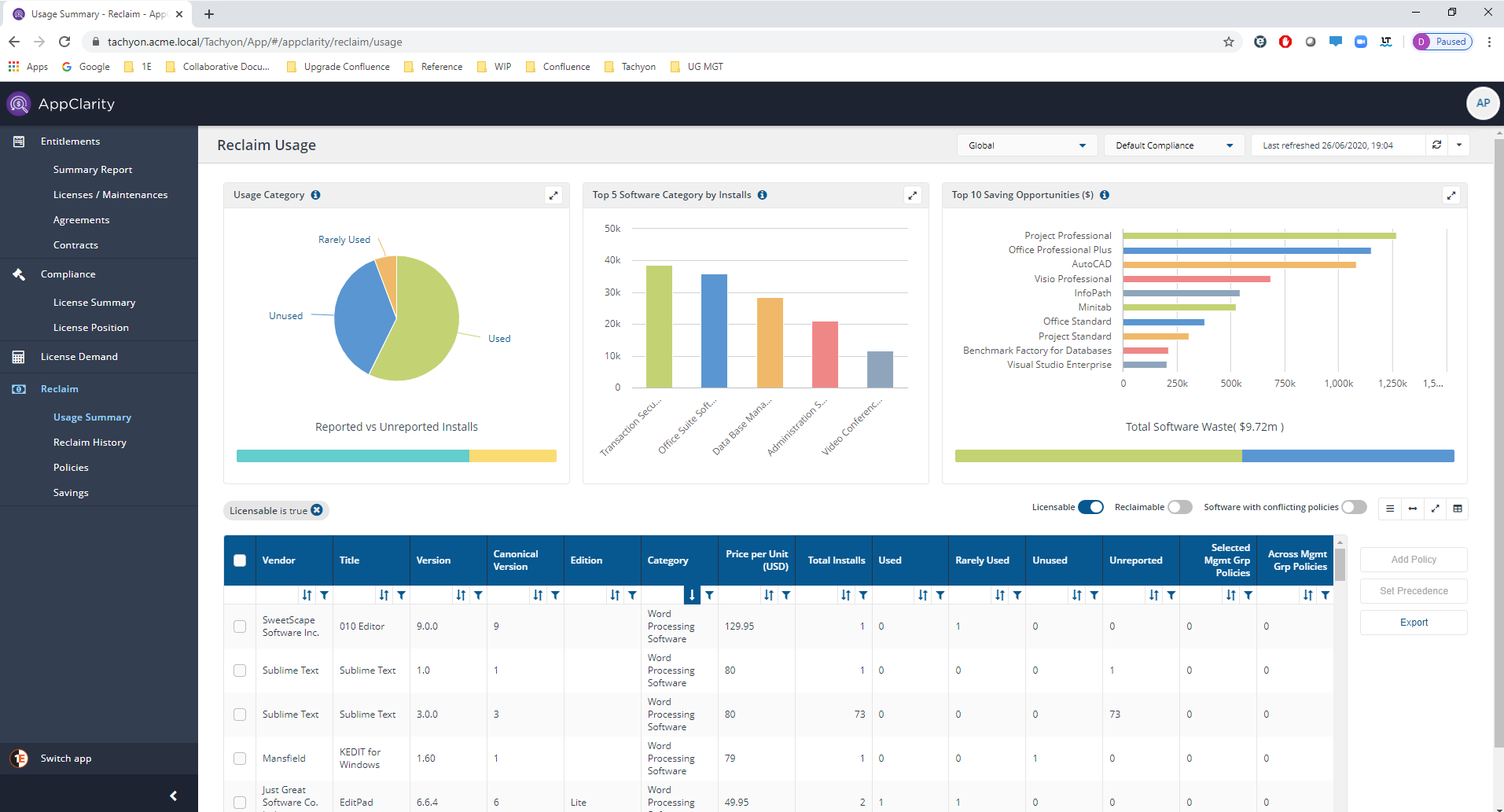Select all rows with header checkbox

(x=240, y=560)
